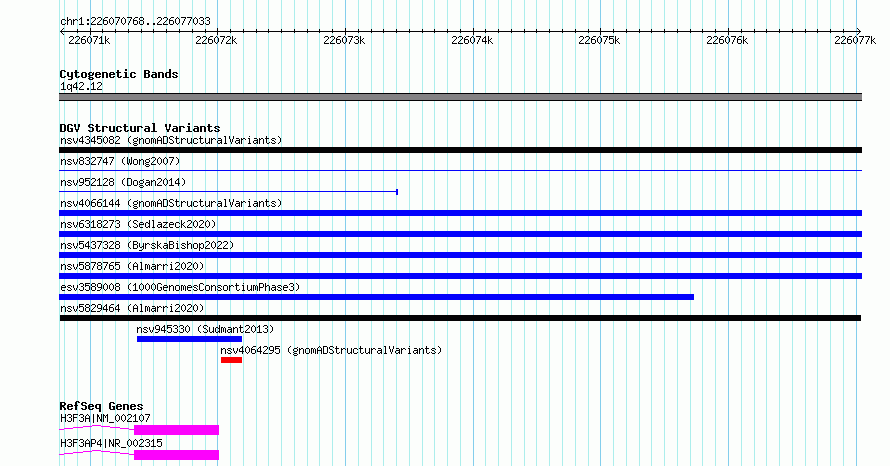Image resolution: width=890 pixels, height=466 pixels.
Task: Click the blue esv3589008 variant bar
Action: coord(376,297)
